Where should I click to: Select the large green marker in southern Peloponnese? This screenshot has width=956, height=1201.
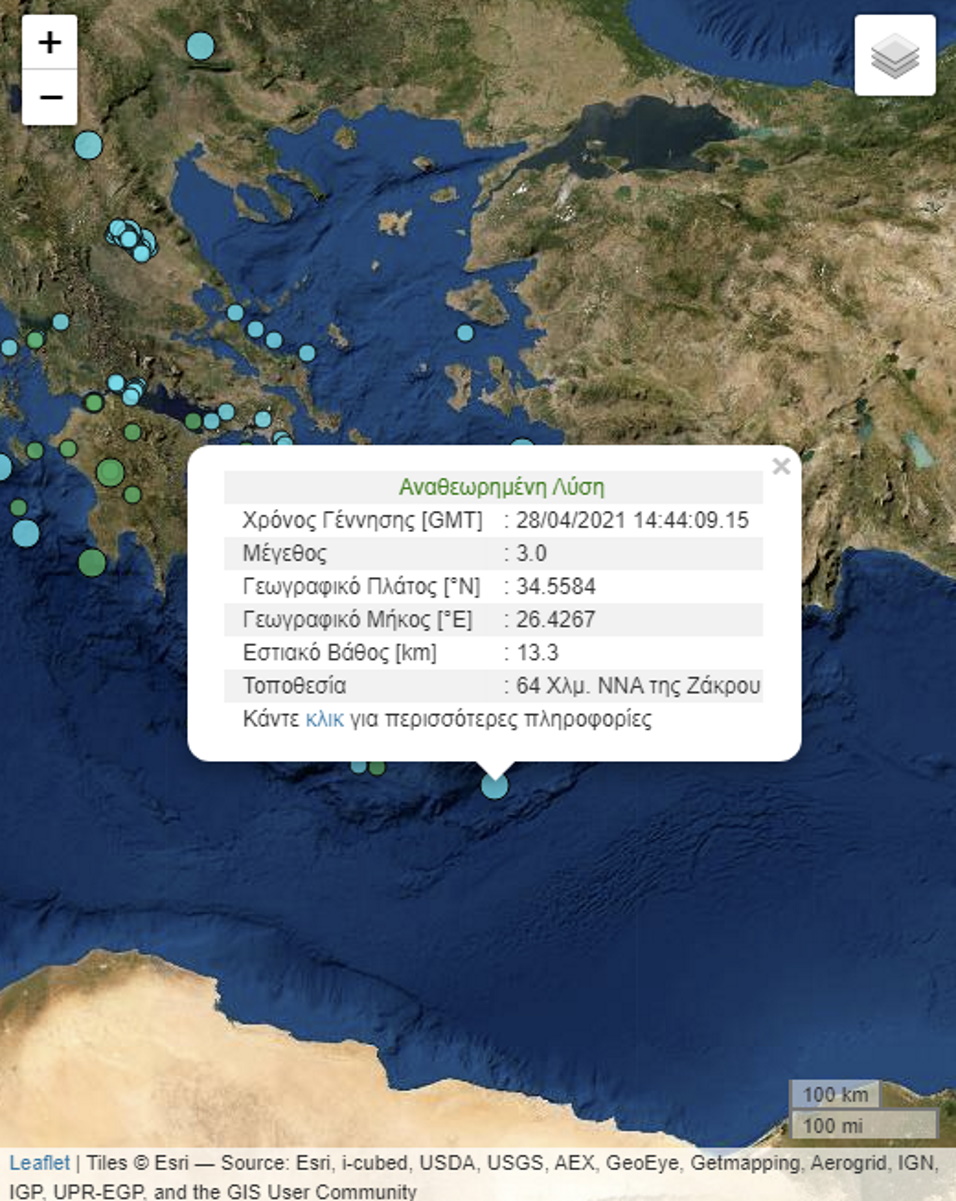pos(92,562)
